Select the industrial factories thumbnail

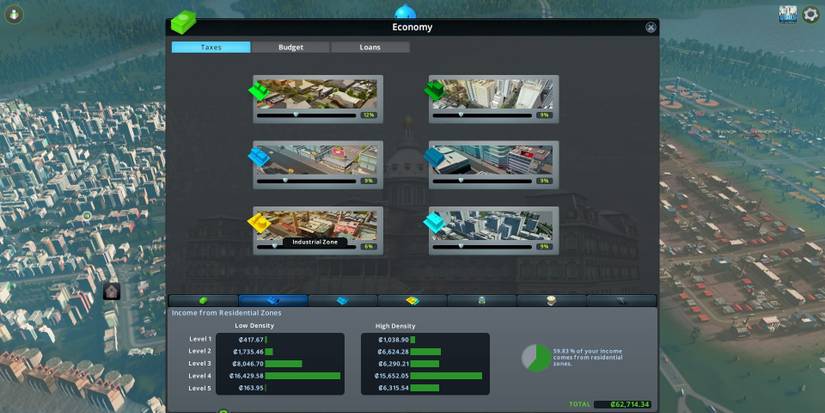point(317,226)
